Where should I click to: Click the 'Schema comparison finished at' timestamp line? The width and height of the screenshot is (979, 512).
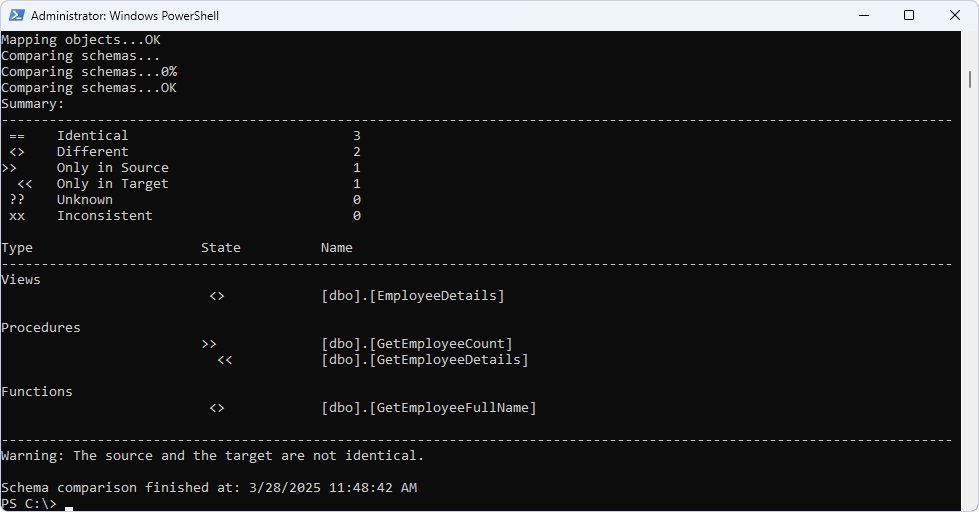(209, 488)
